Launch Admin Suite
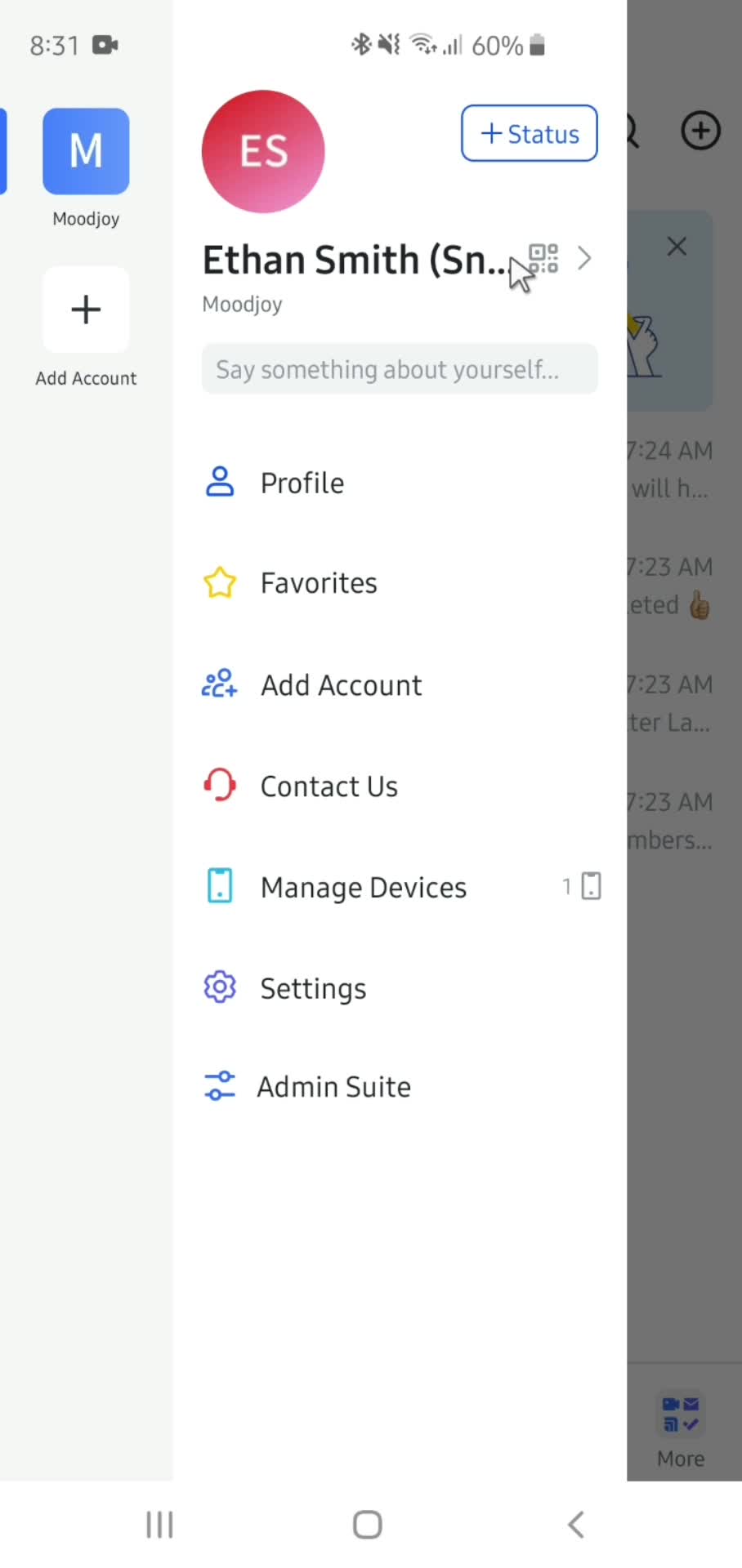The height and width of the screenshot is (1568, 742). point(400,1086)
